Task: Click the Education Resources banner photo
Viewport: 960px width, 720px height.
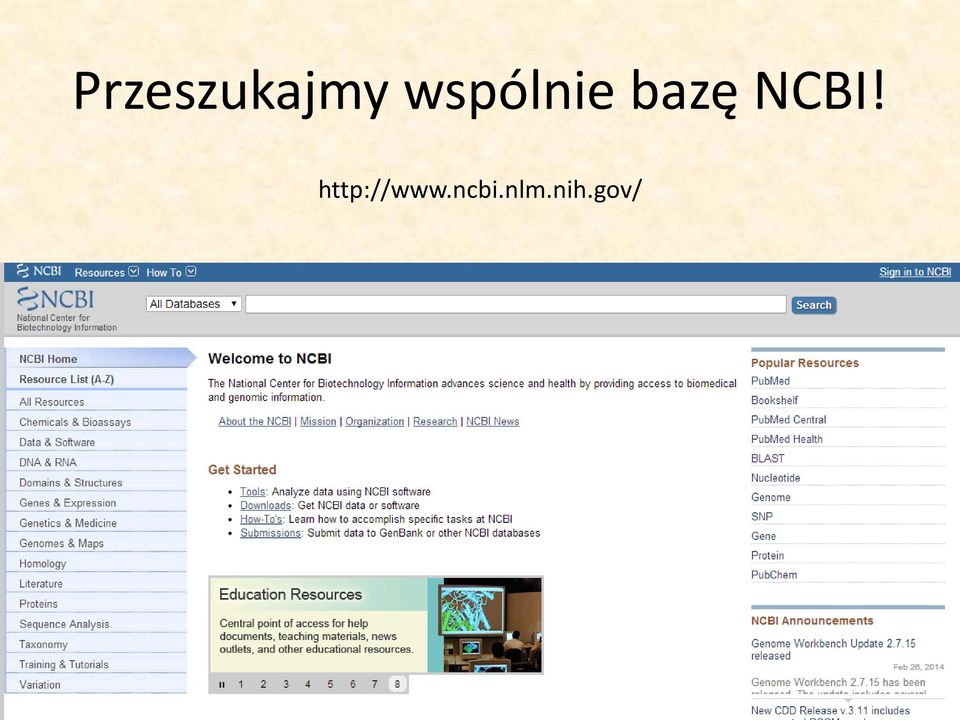Action: point(492,625)
